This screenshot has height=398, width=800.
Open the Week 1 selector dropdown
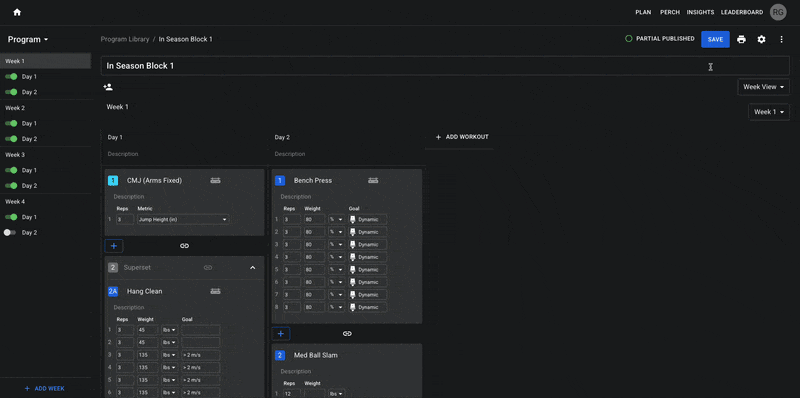coord(769,112)
